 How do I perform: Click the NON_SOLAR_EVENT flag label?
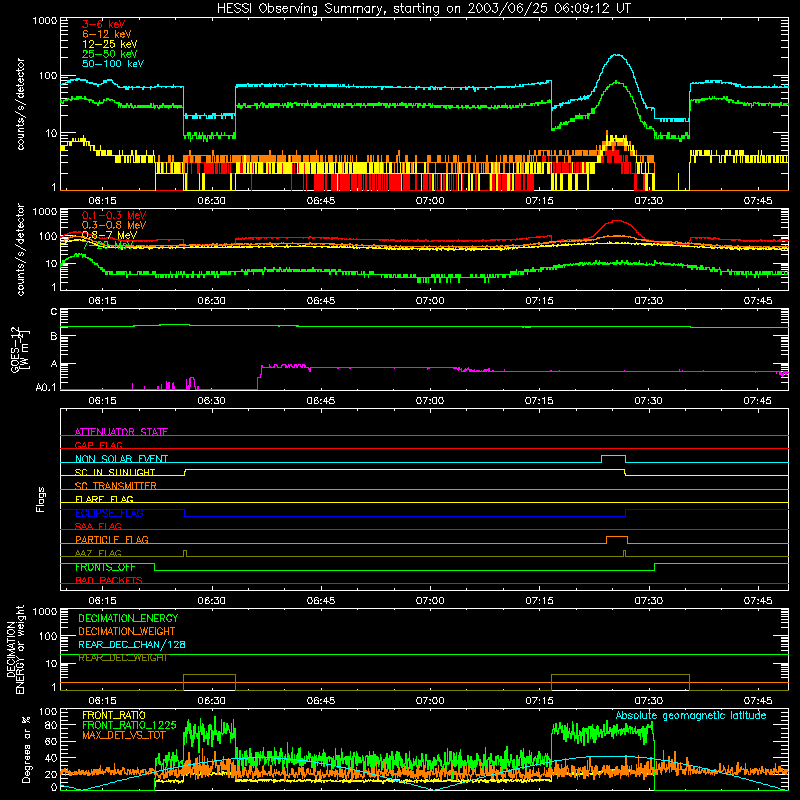coord(121,459)
